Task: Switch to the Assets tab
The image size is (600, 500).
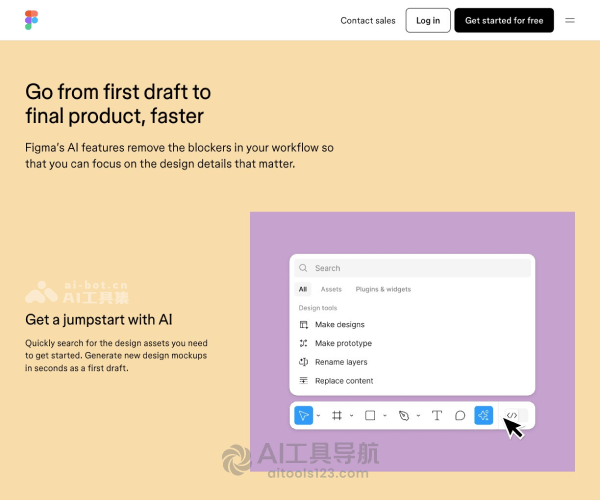Action: (x=331, y=289)
